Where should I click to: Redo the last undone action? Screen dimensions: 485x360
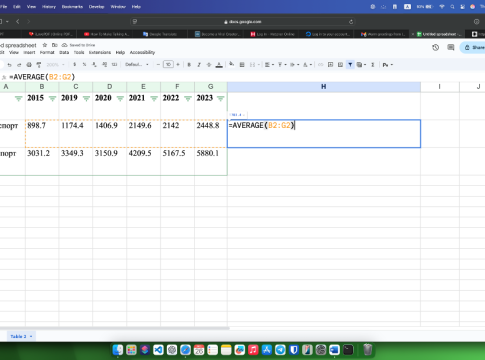(19, 65)
